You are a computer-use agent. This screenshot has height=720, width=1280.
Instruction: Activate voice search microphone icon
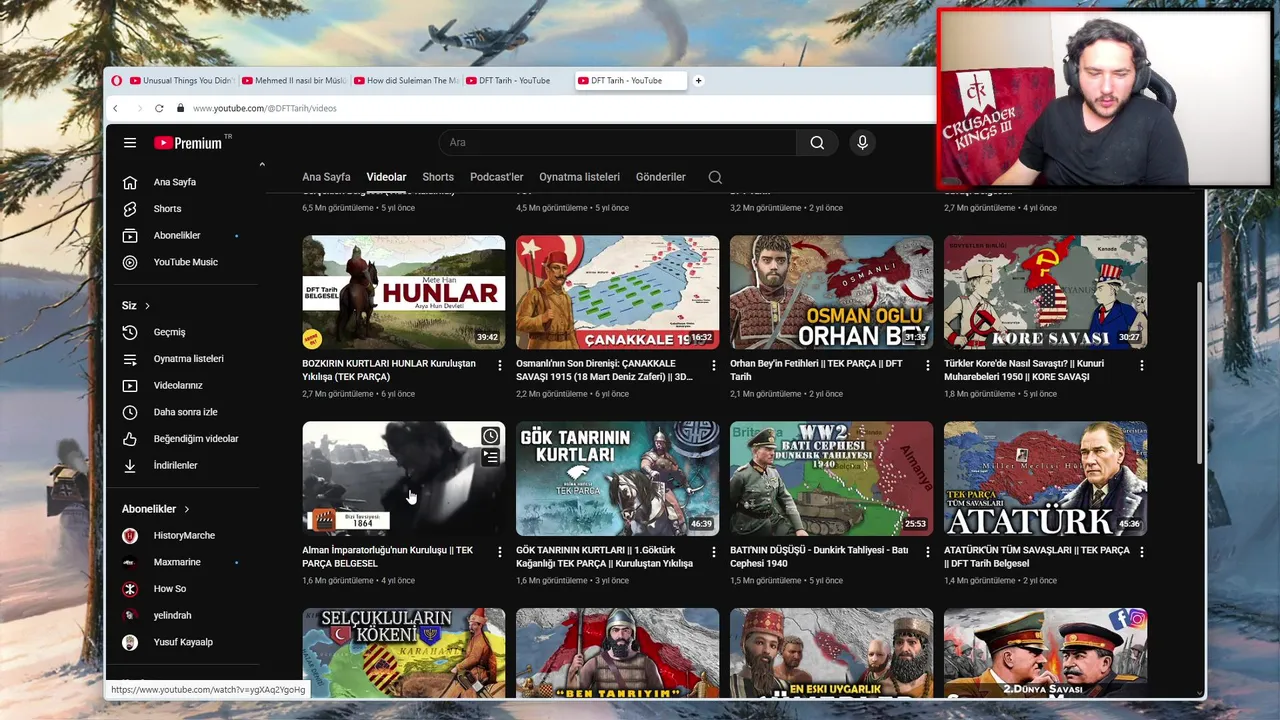pos(863,143)
